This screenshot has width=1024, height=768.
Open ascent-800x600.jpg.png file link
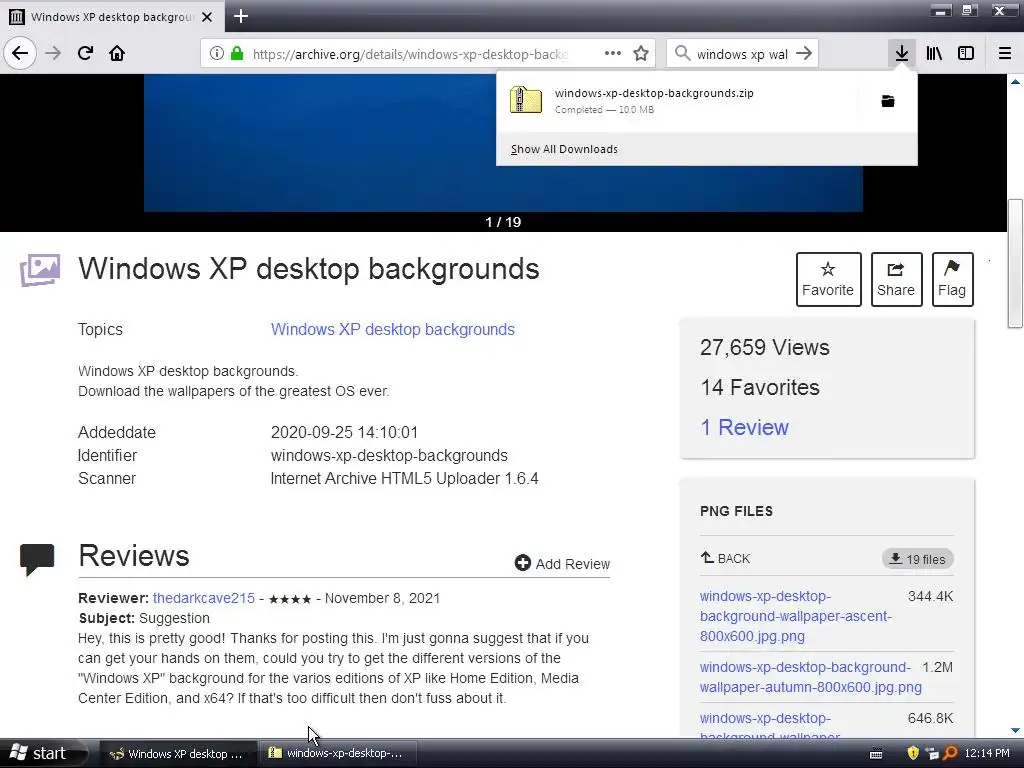[795, 616]
